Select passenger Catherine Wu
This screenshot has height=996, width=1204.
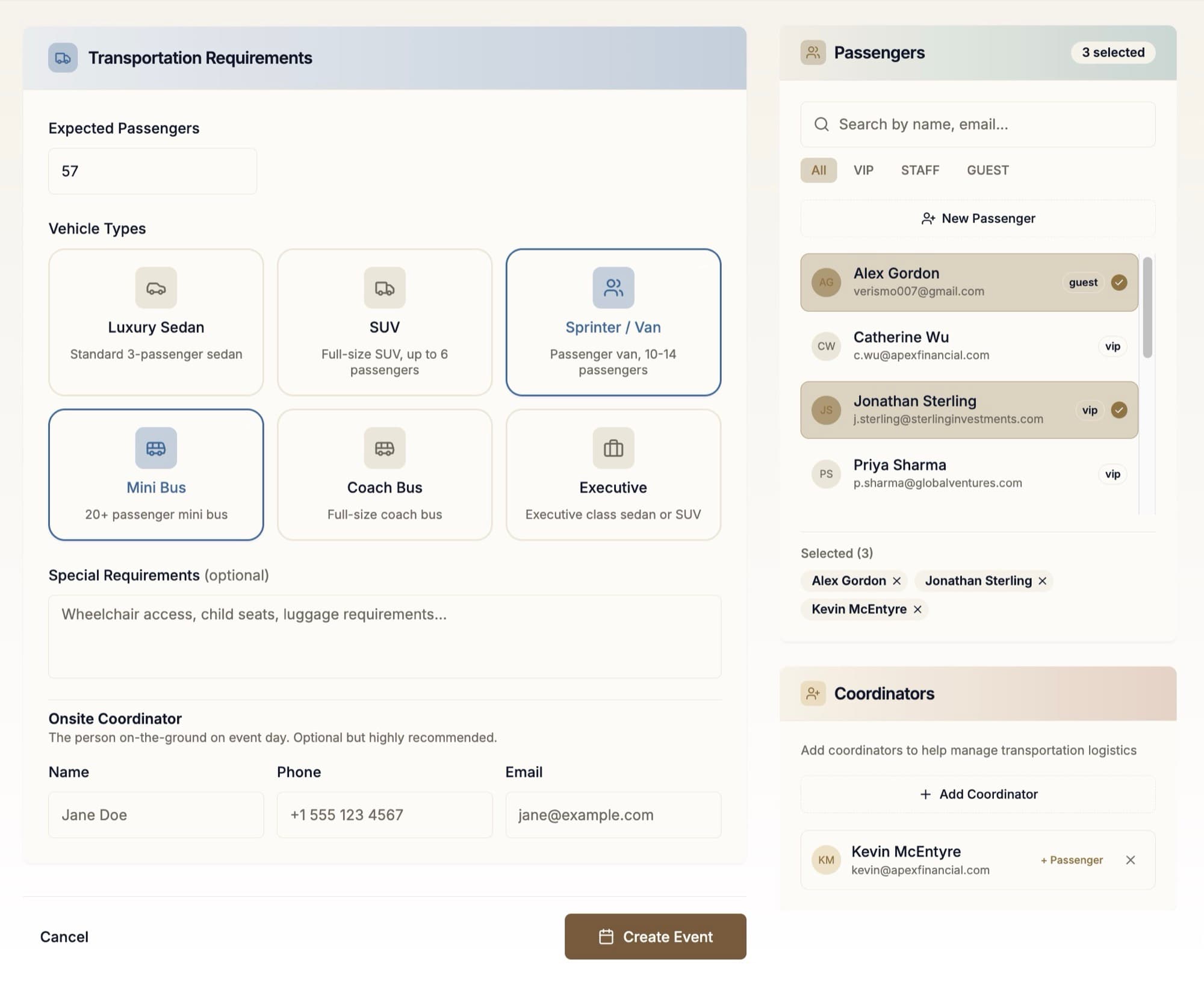(x=969, y=346)
